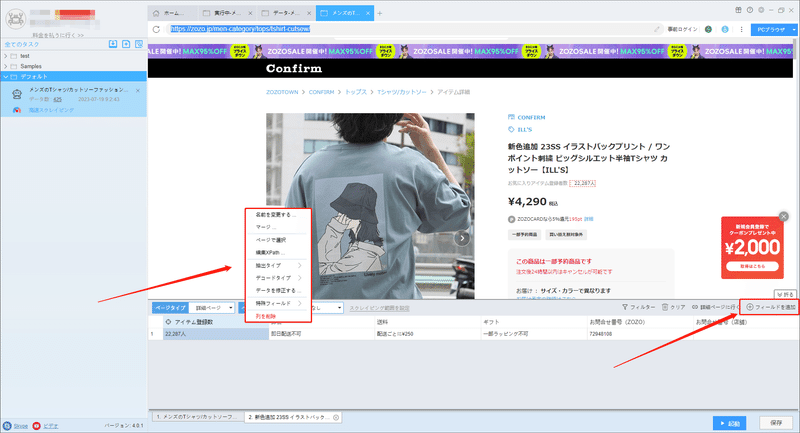This screenshot has width=800, height=433.
Task: Click the gift box icon in title bar
Action: point(738,10)
